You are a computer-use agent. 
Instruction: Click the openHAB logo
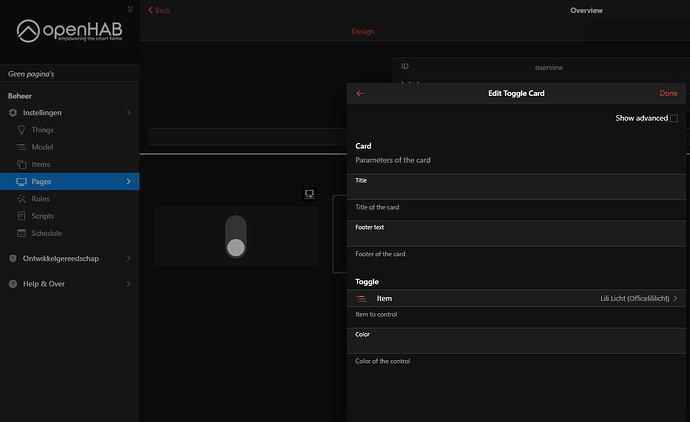pyautogui.click(x=69, y=31)
